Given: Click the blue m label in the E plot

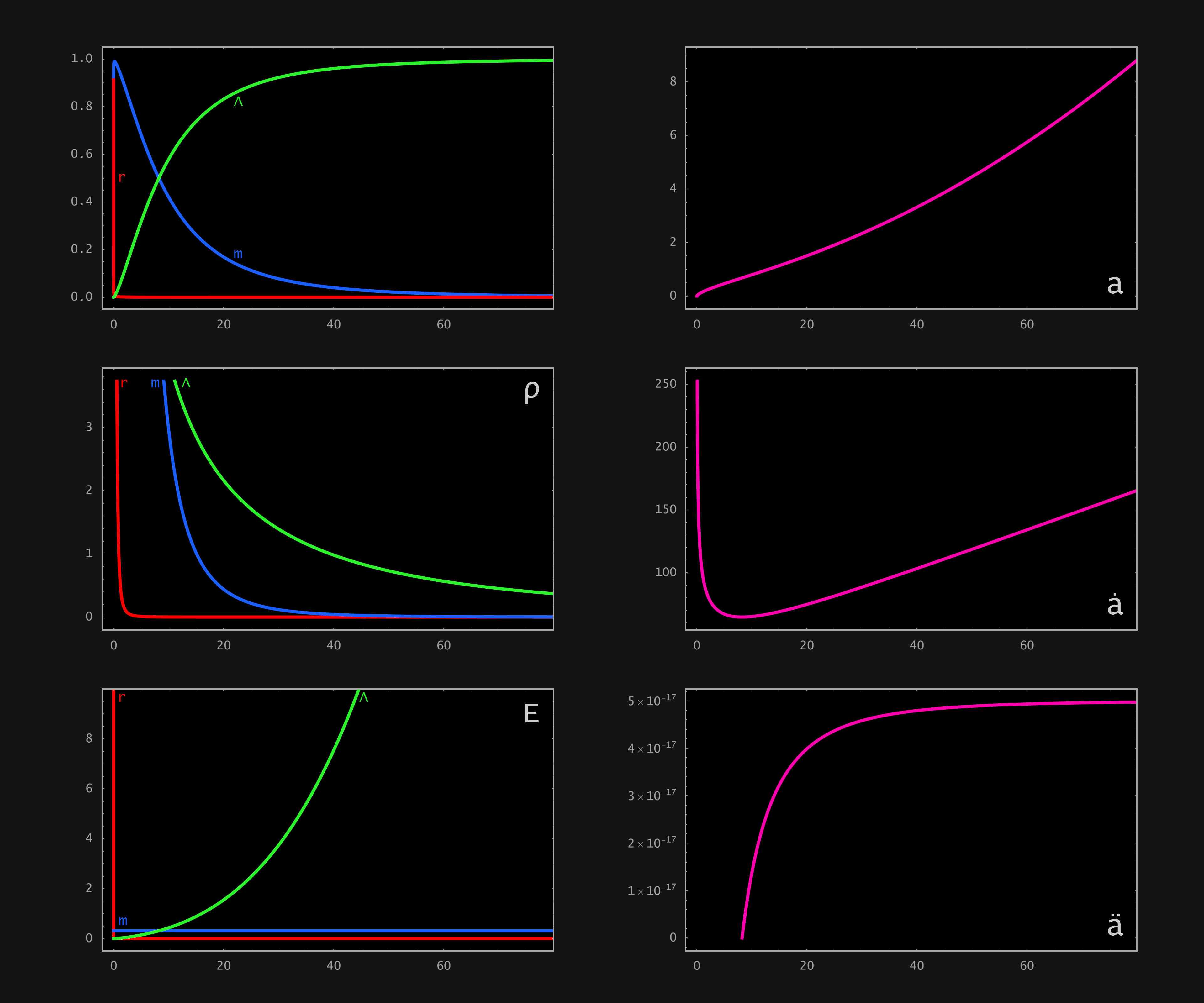Looking at the screenshot, I should (123, 921).
